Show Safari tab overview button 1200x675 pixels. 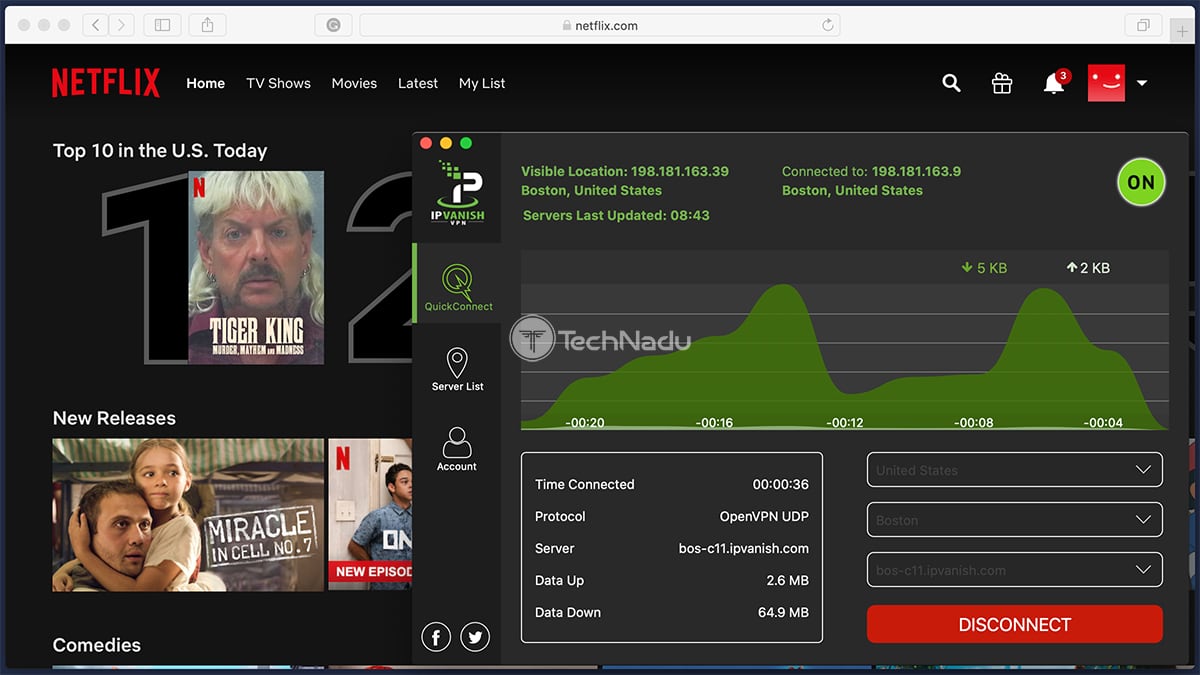(1143, 25)
